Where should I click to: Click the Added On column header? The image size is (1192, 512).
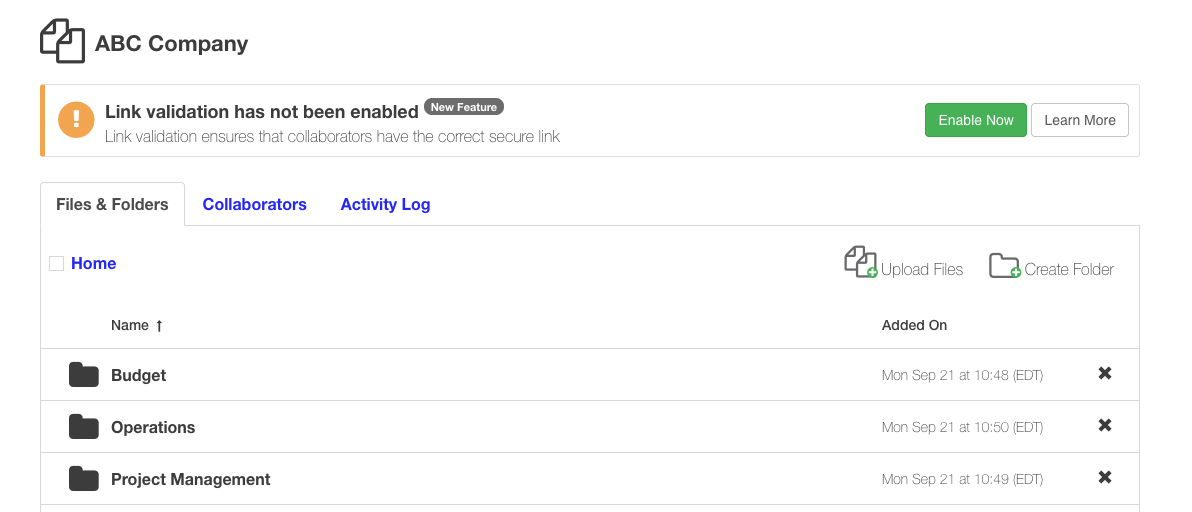click(914, 325)
